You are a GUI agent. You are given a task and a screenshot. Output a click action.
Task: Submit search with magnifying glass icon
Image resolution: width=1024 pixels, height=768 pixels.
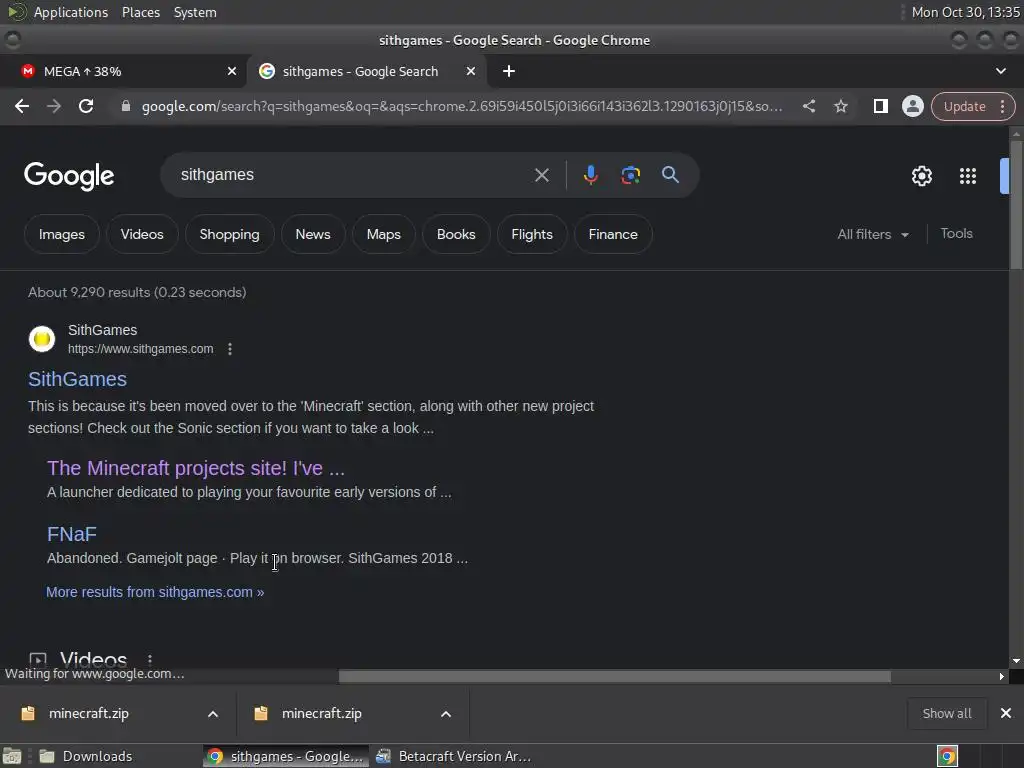click(670, 174)
